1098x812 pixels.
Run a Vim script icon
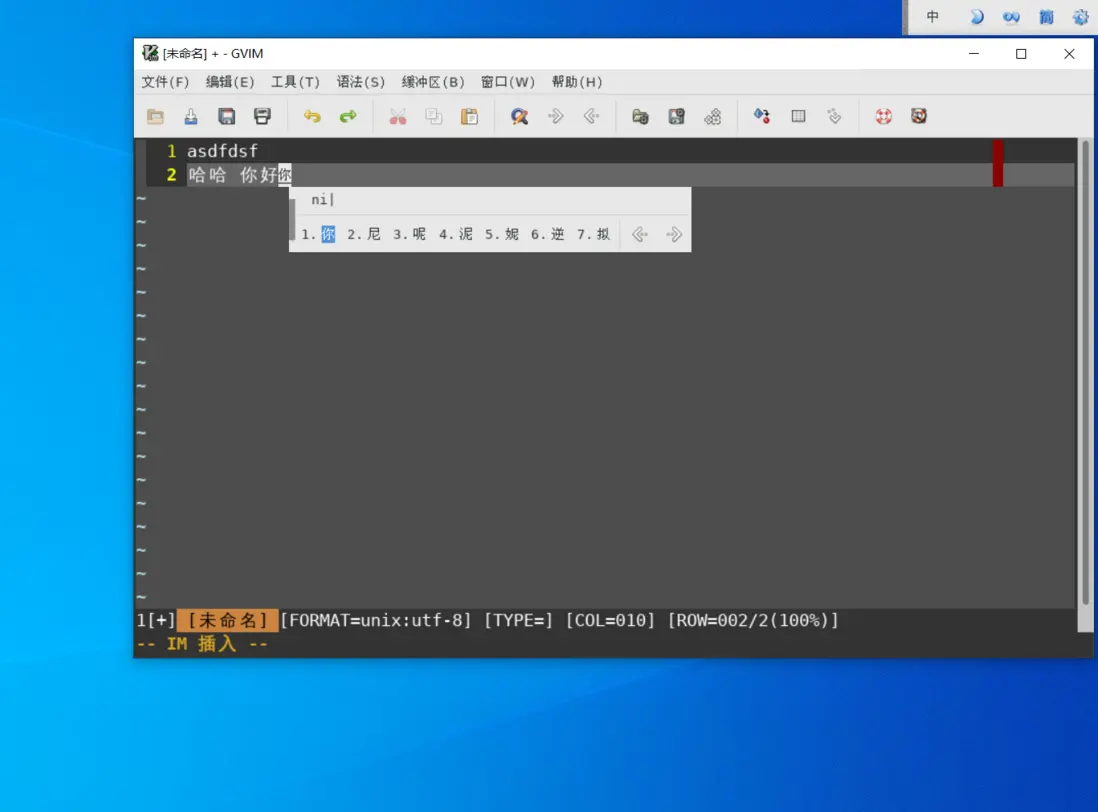tap(712, 116)
